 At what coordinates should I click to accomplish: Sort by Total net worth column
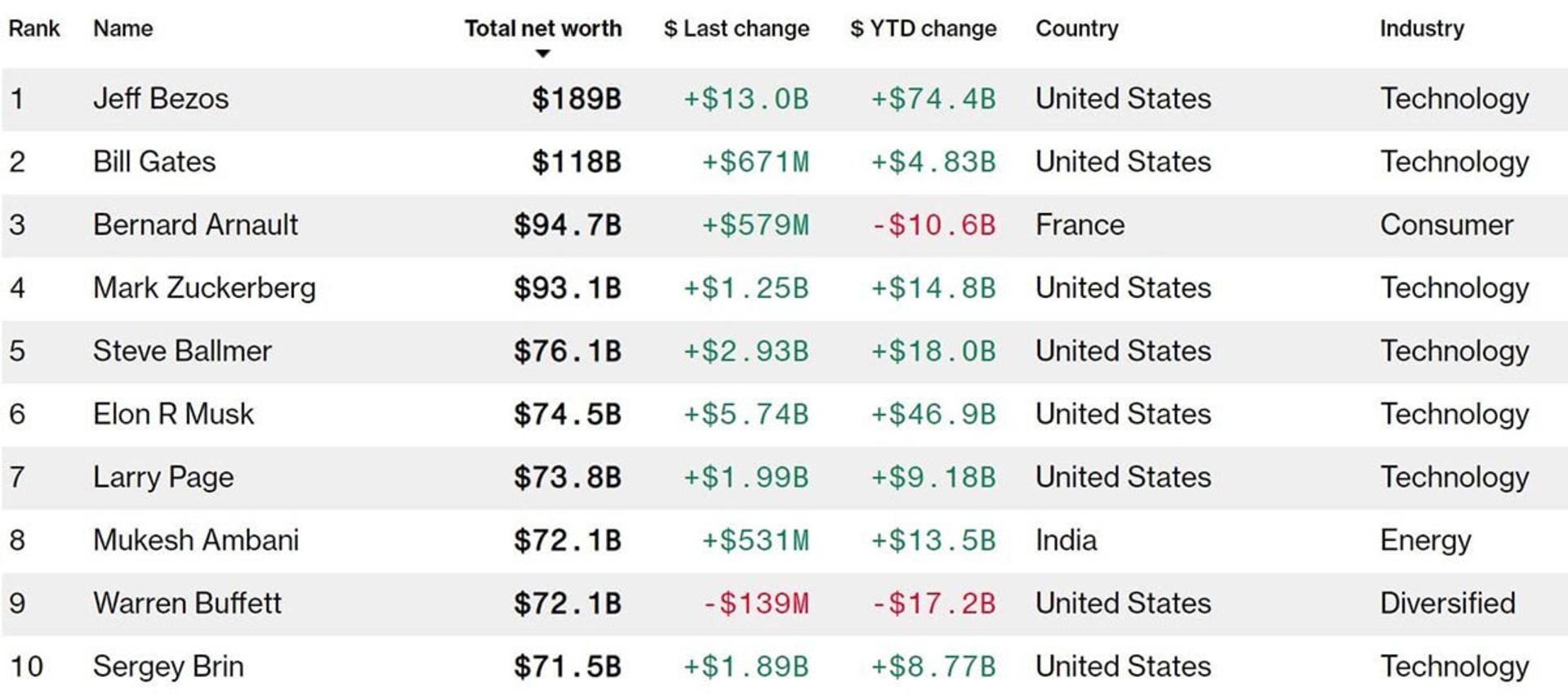coord(542,29)
